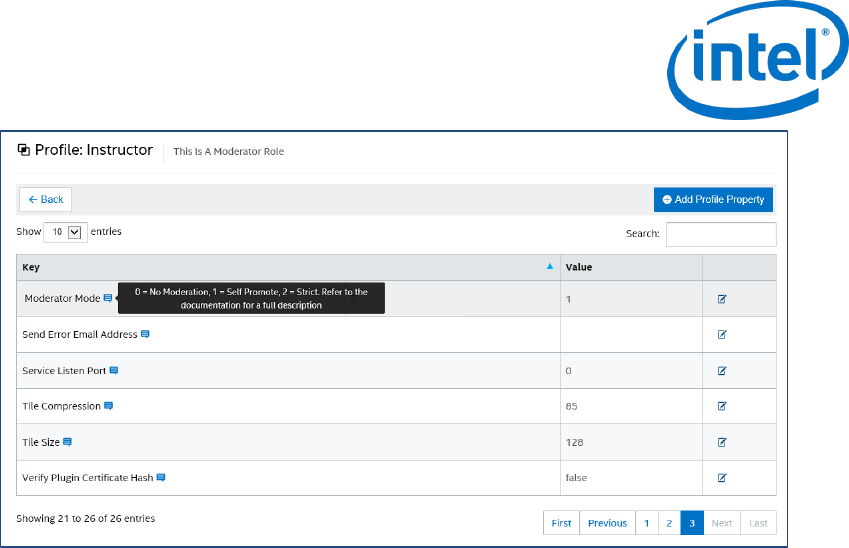Edit the Service Listen Port property
This screenshot has height=548, width=849.
point(721,371)
